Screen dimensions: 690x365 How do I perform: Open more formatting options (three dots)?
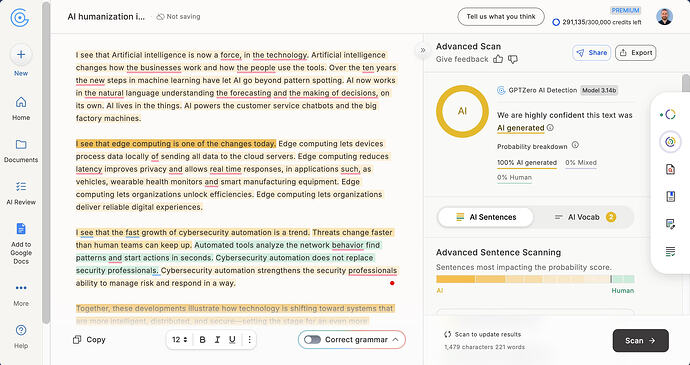pyautogui.click(x=250, y=339)
